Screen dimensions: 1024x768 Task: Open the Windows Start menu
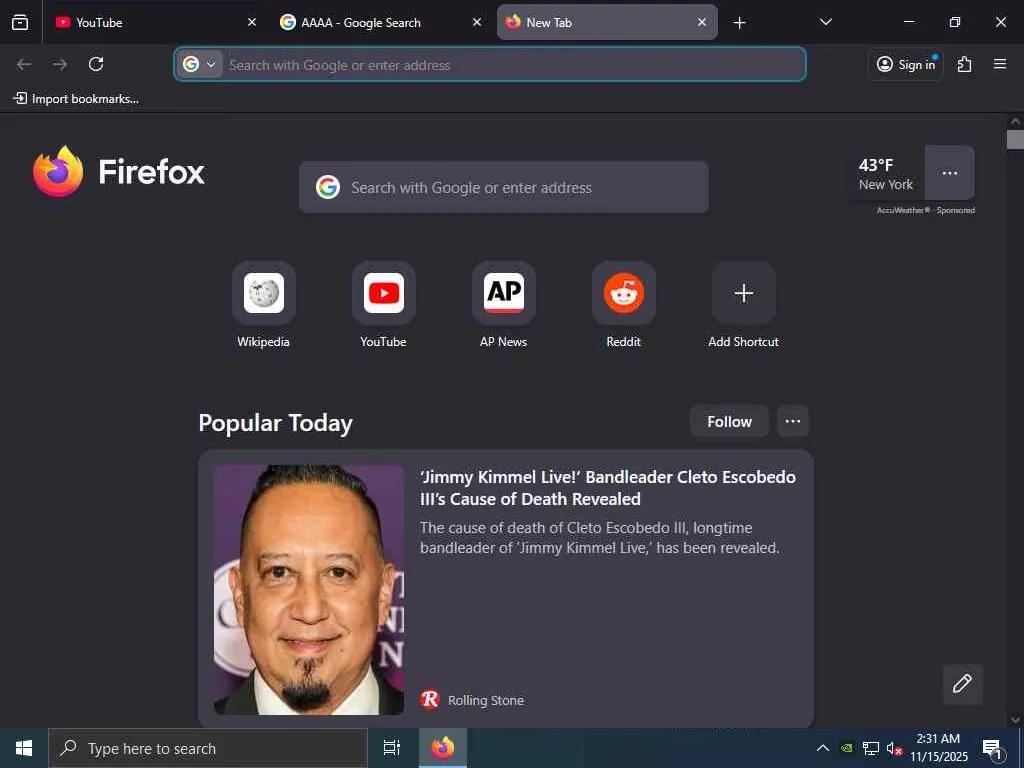pyautogui.click(x=24, y=748)
